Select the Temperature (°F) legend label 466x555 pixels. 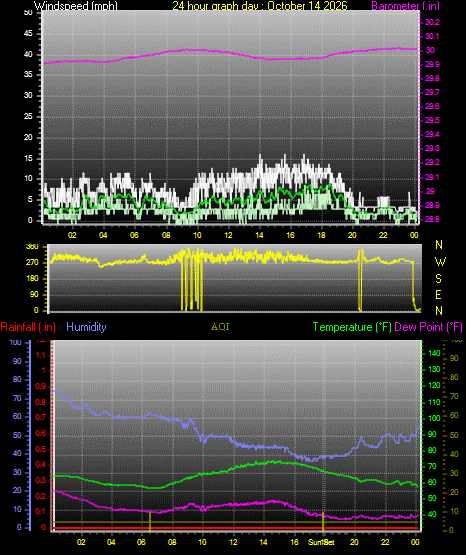[352, 327]
